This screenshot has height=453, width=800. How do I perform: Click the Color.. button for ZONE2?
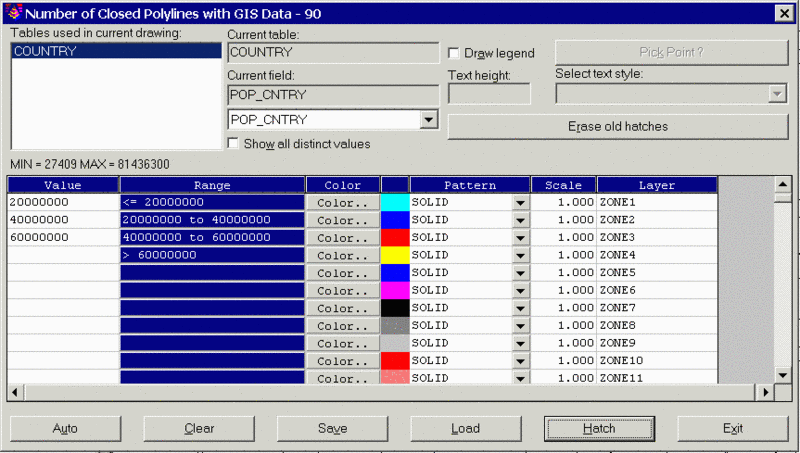343,220
